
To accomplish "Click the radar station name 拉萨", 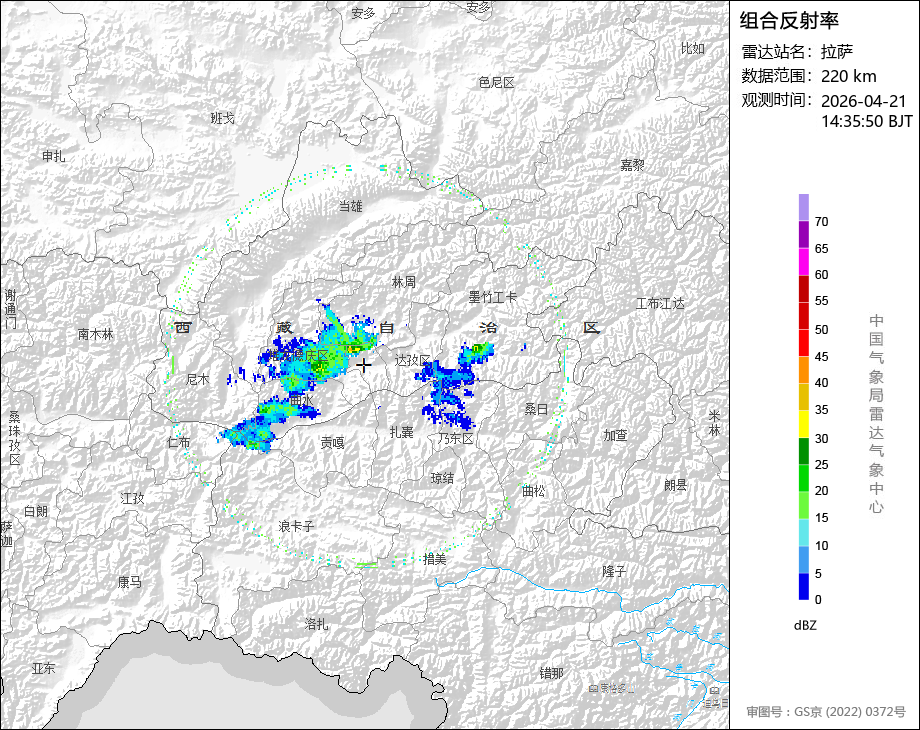I will pos(837,52).
